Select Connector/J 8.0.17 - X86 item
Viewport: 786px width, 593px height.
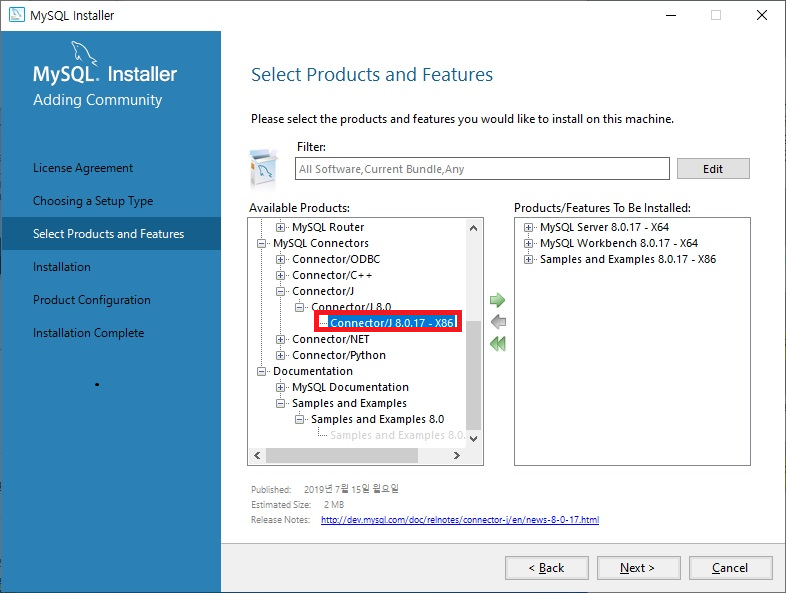391,322
